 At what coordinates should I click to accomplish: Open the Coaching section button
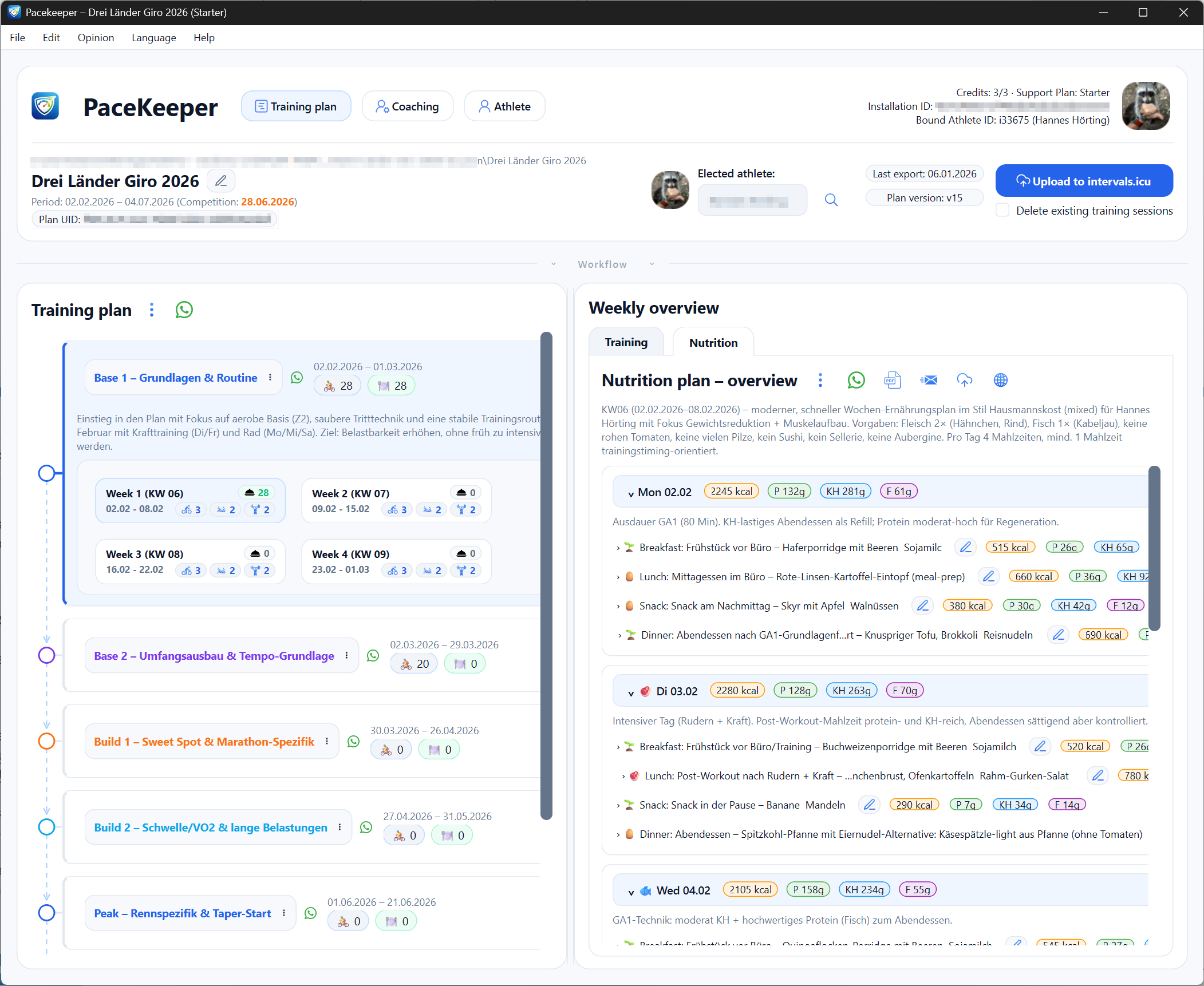click(x=408, y=106)
